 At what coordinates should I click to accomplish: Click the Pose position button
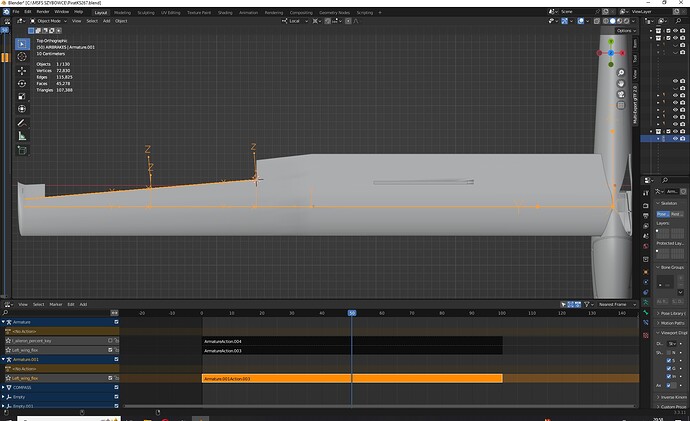[x=663, y=214]
